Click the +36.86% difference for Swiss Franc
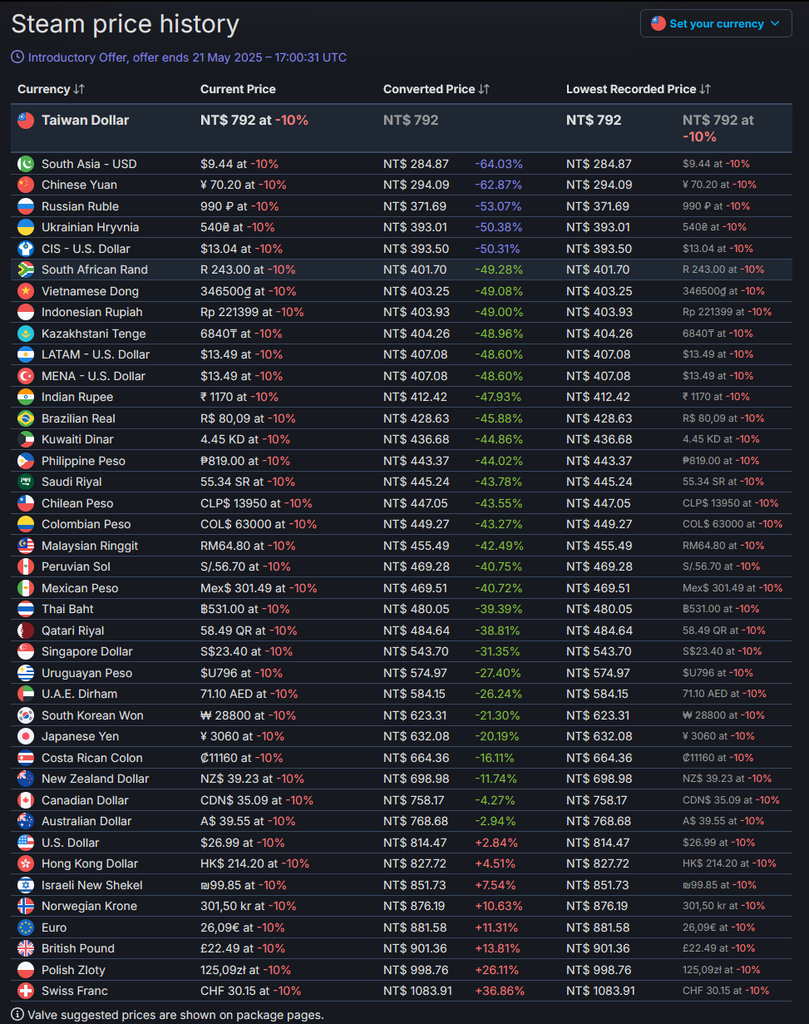 click(x=500, y=991)
